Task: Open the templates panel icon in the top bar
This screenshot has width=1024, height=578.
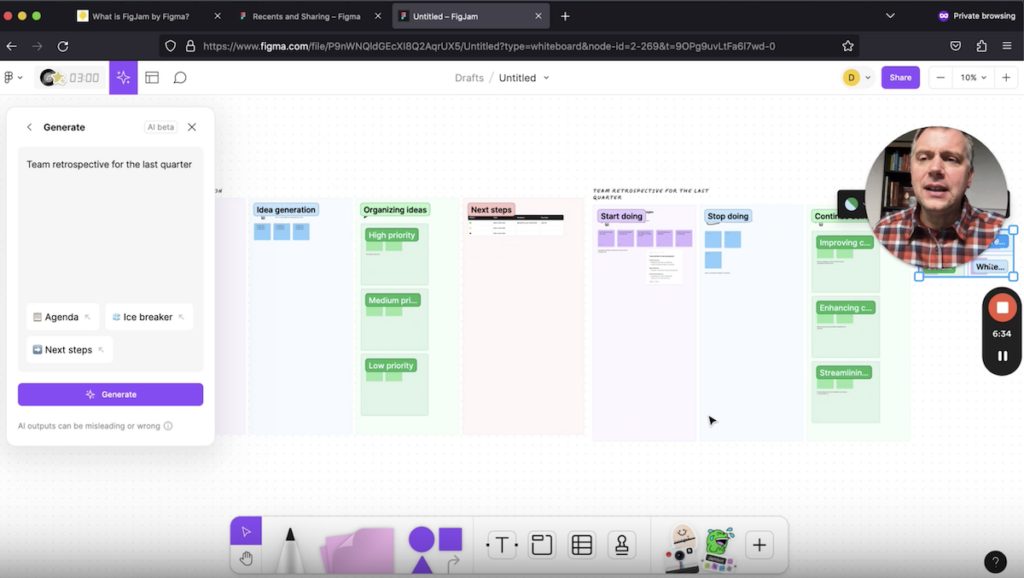Action: (151, 77)
